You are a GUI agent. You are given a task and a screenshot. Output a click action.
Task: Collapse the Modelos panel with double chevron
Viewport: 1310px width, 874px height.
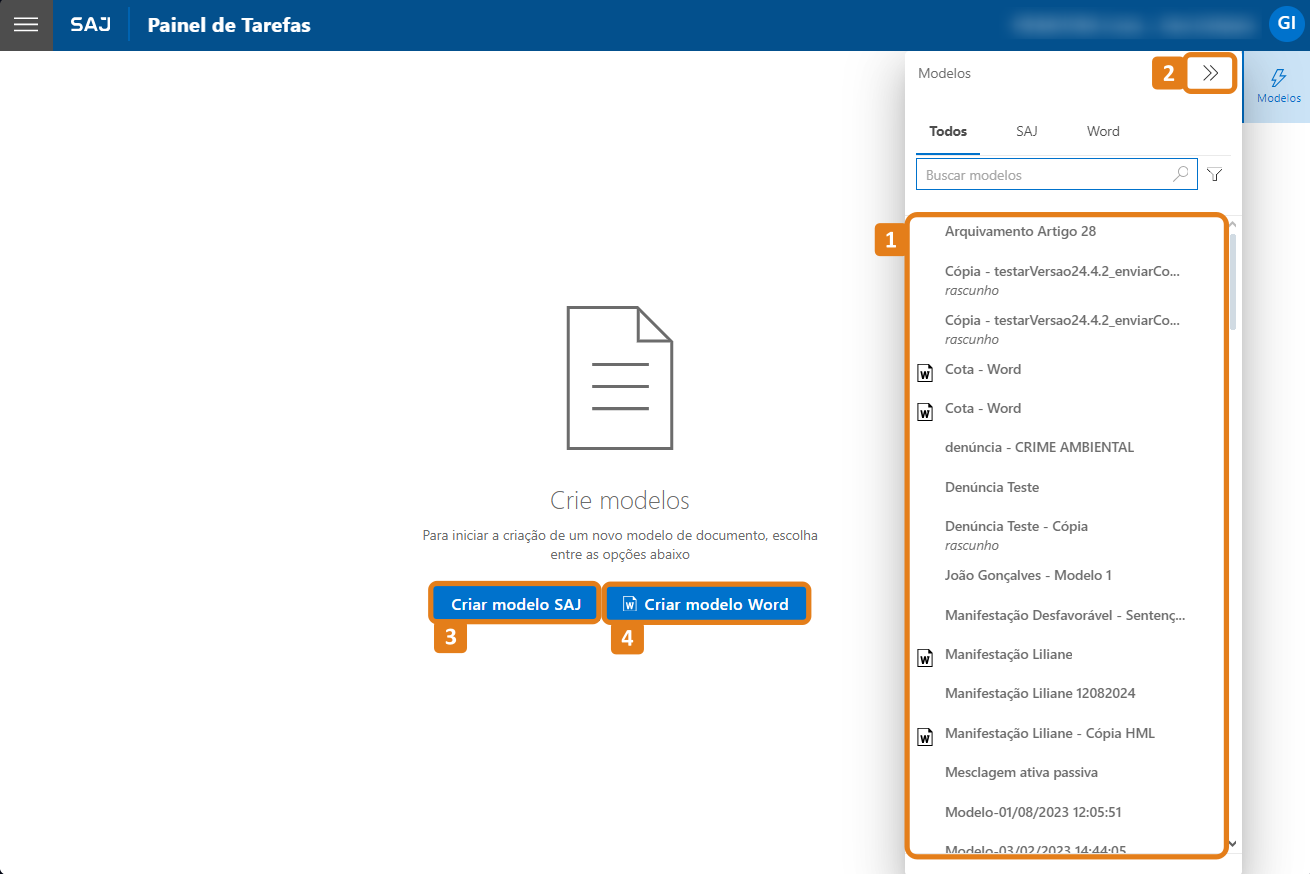(1210, 73)
